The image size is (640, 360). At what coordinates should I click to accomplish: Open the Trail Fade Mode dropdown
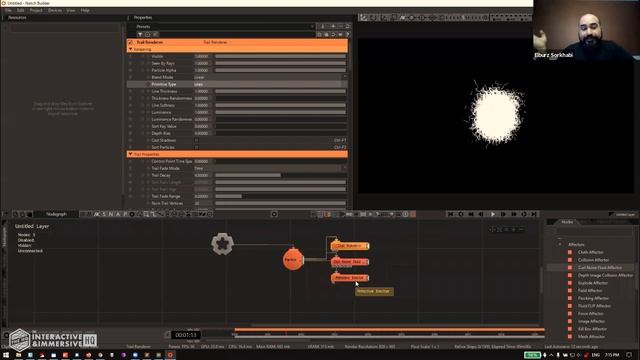pyautogui.click(x=270, y=168)
